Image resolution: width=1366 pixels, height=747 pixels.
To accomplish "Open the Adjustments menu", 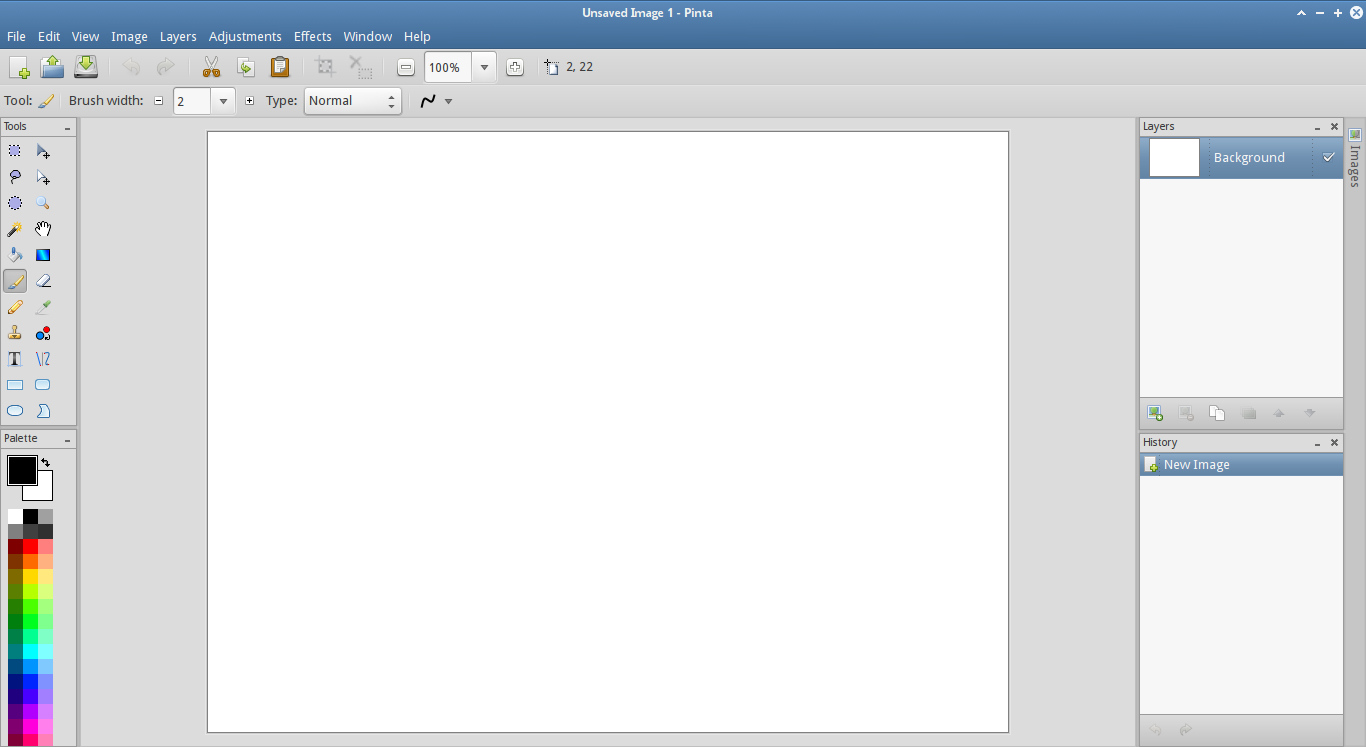I will click(x=245, y=36).
